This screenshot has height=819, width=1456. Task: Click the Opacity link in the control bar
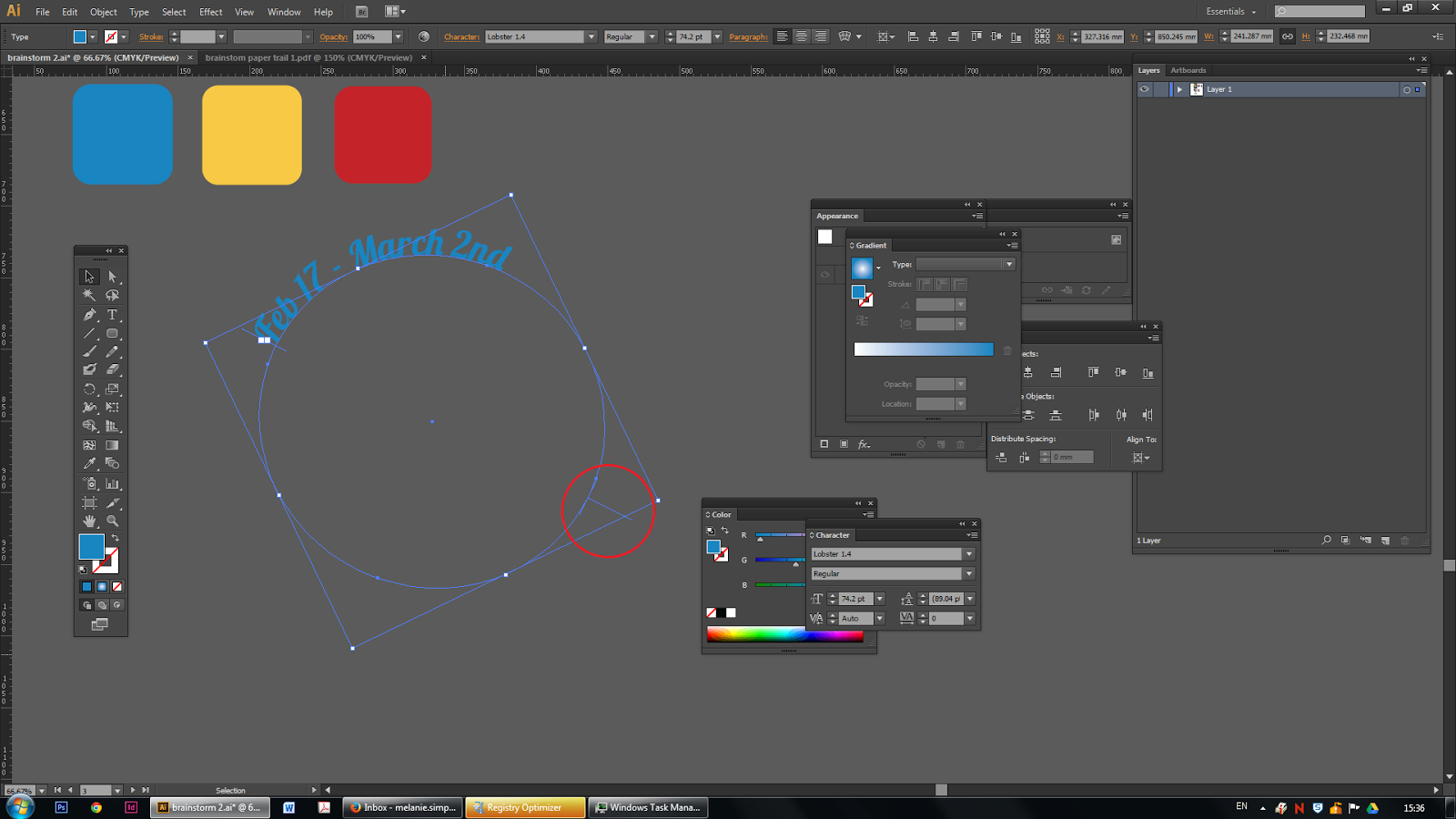tap(334, 37)
